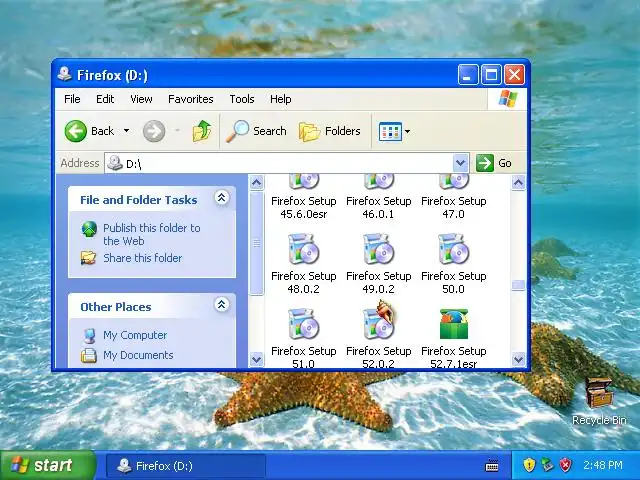Open the View menu
The height and width of the screenshot is (480, 640).
[141, 99]
